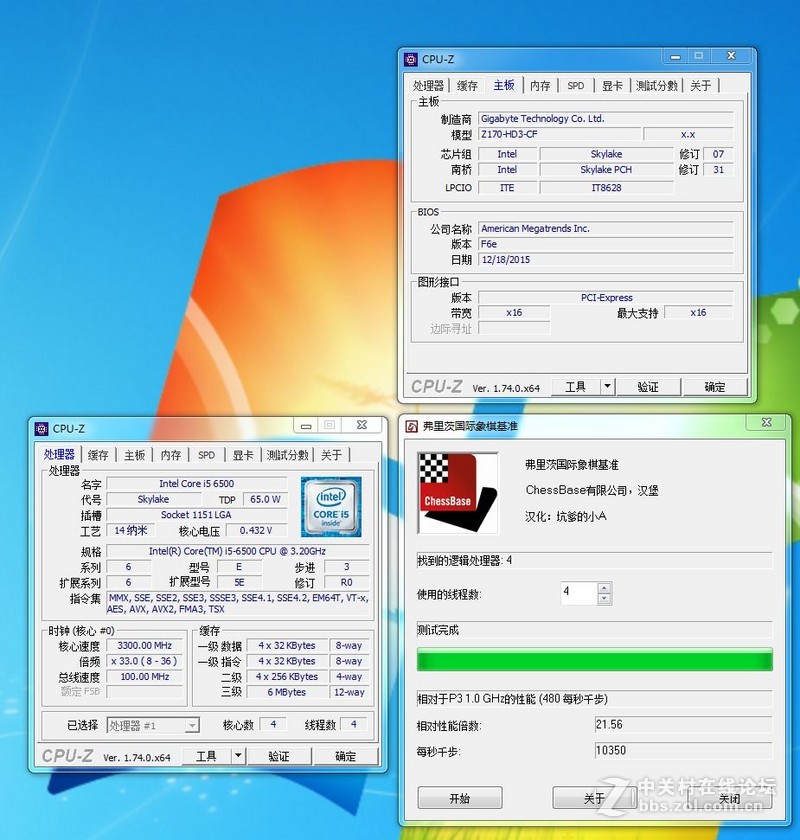Click 关于 button in chess benchmark
The image size is (800, 840).
(594, 798)
